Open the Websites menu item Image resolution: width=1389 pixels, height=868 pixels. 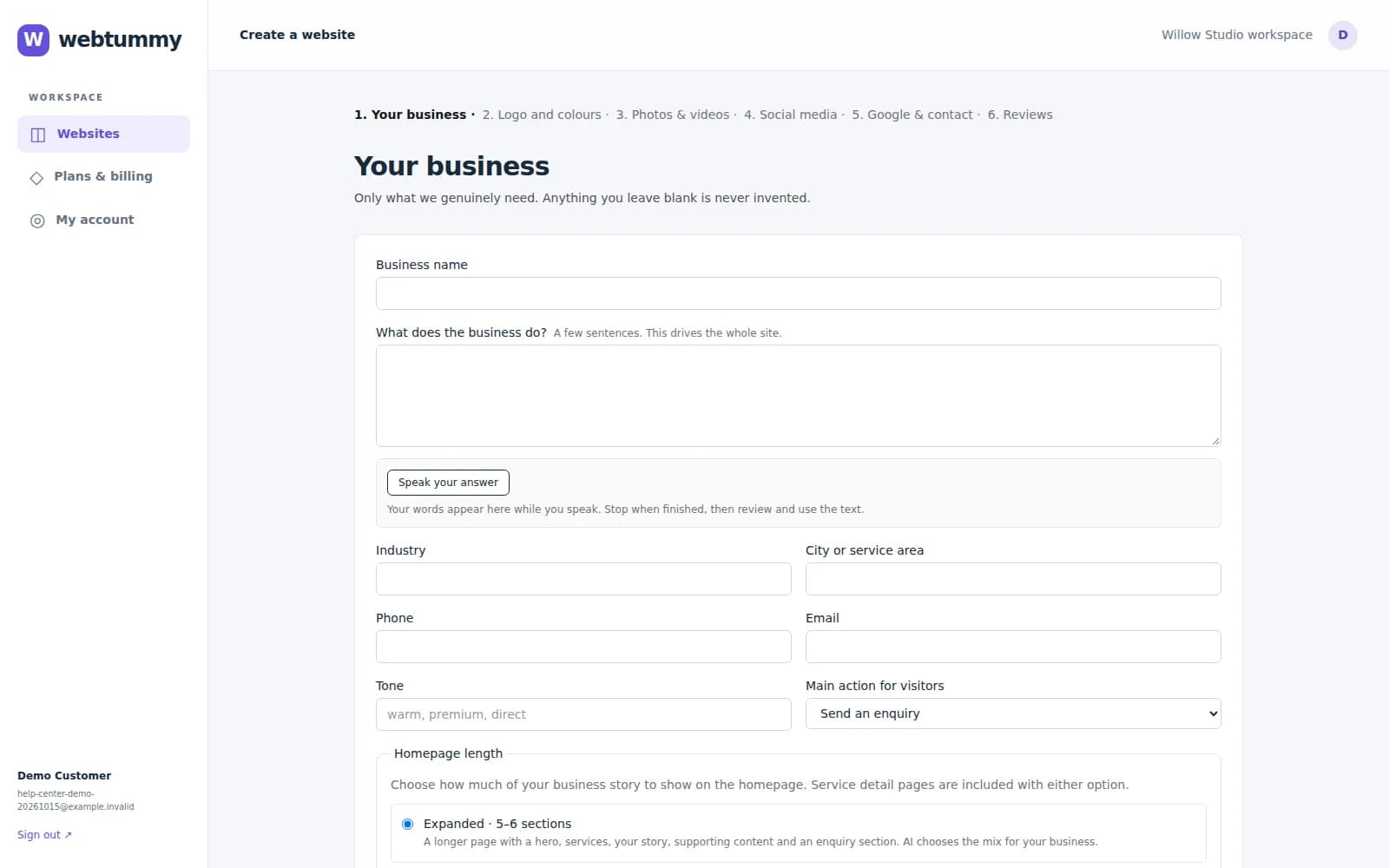(103, 134)
